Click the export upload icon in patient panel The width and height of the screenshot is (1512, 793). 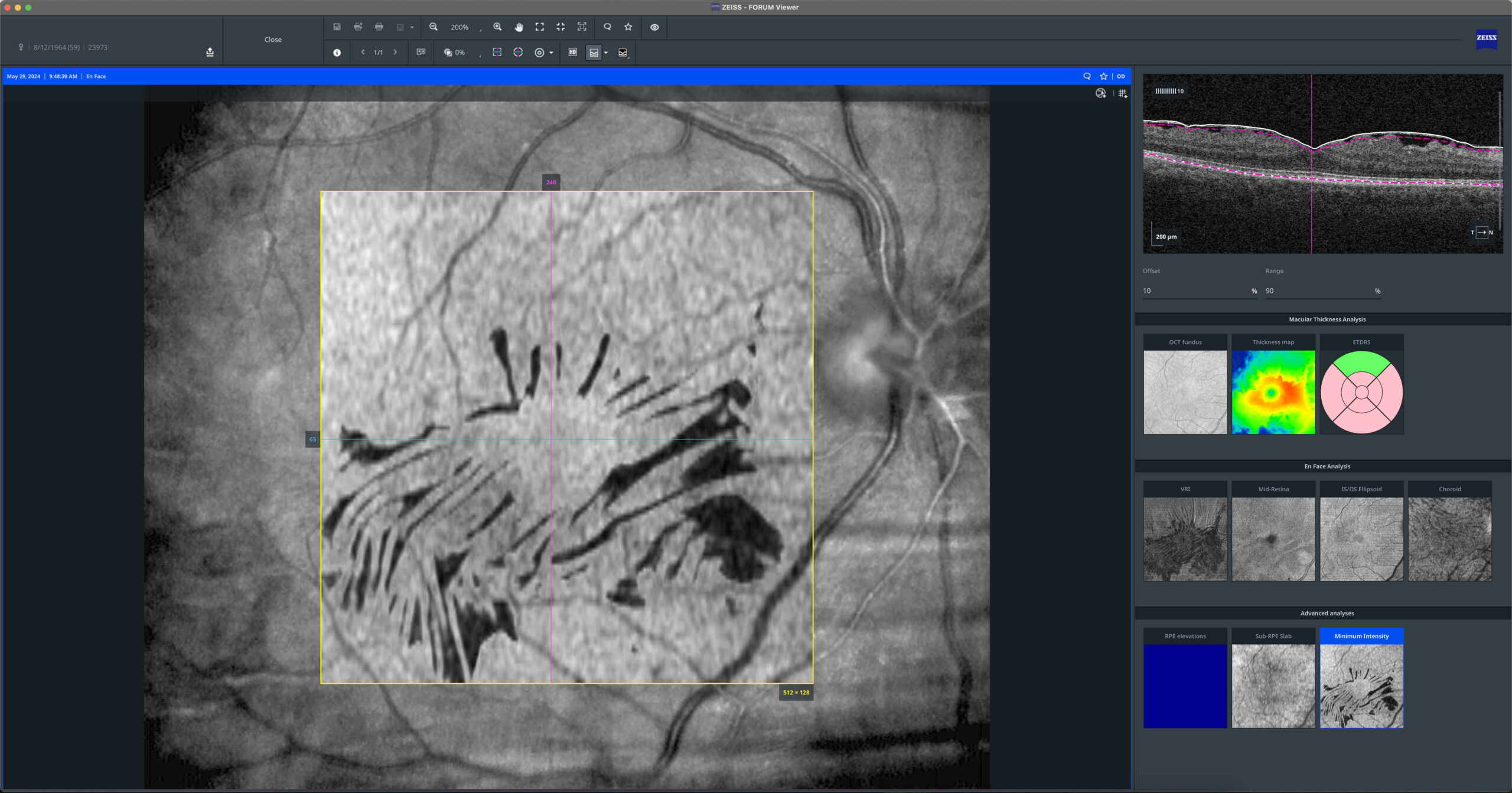point(210,52)
